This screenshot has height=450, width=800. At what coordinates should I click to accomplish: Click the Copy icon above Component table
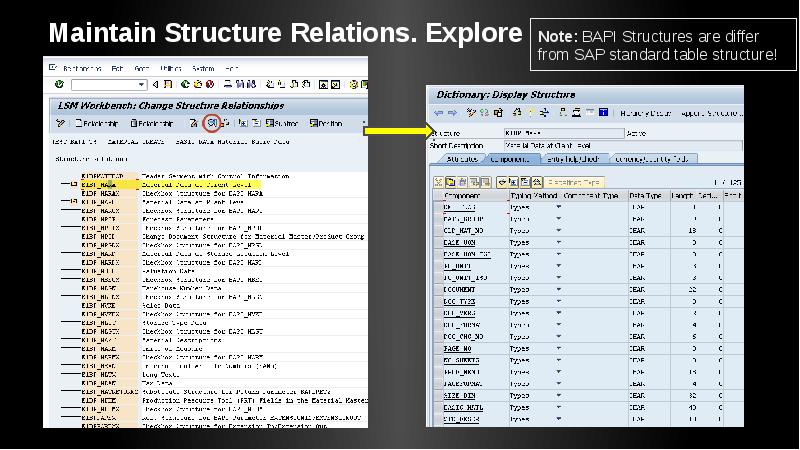click(x=451, y=182)
